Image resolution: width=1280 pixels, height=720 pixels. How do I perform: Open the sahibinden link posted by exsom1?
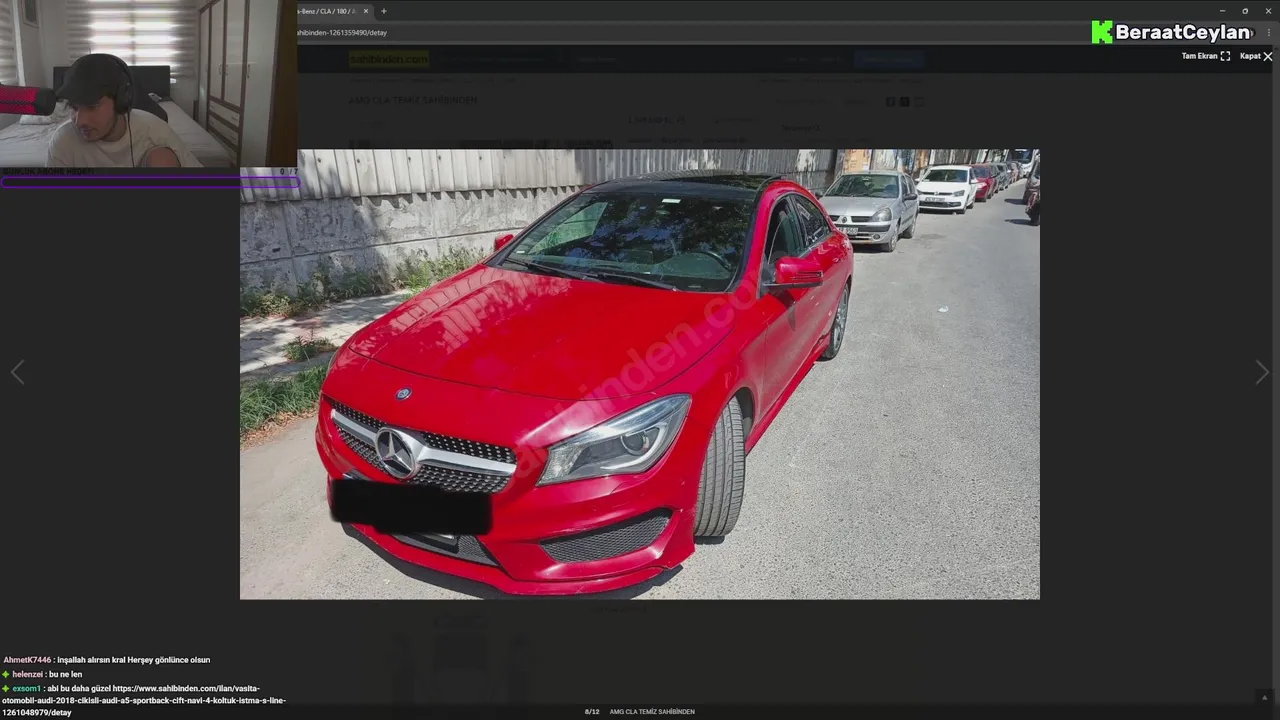point(143,700)
